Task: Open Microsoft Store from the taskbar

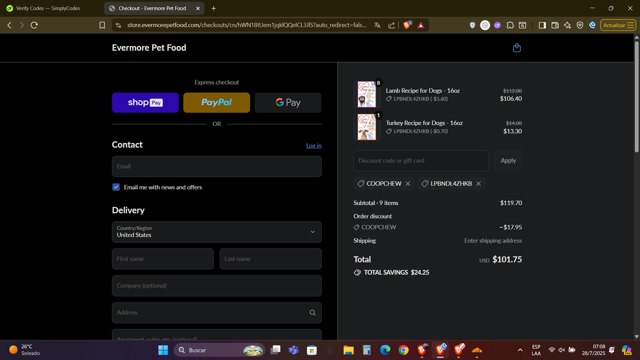Action: (x=312, y=350)
